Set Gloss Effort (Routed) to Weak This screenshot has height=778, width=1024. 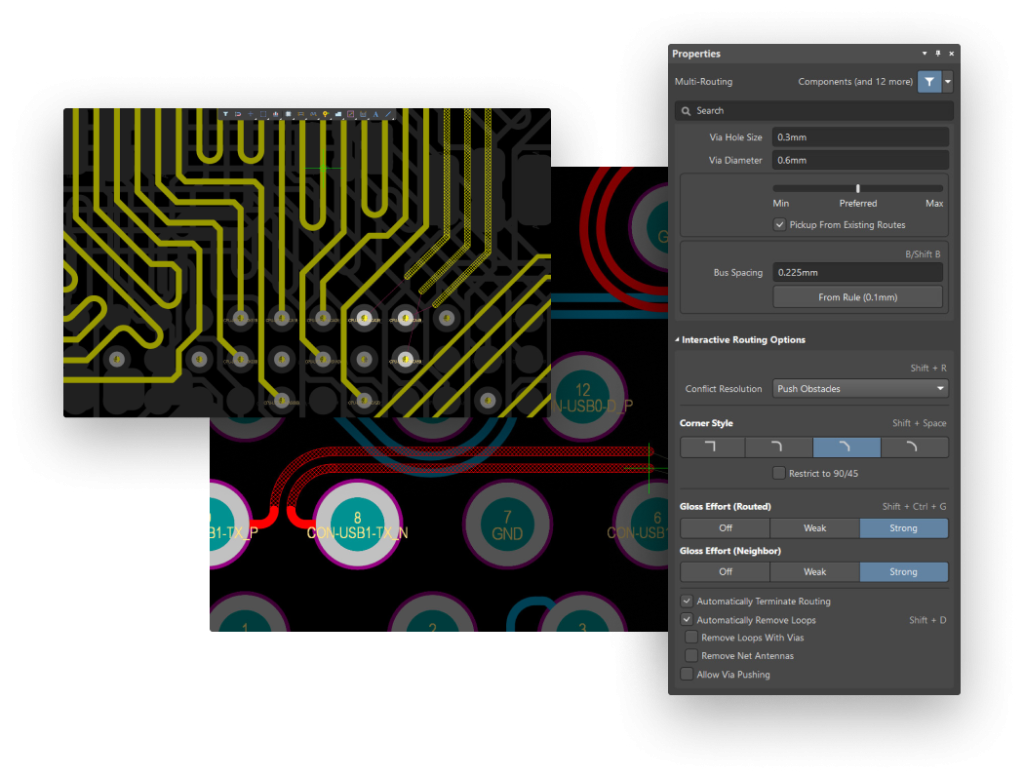pyautogui.click(x=814, y=528)
